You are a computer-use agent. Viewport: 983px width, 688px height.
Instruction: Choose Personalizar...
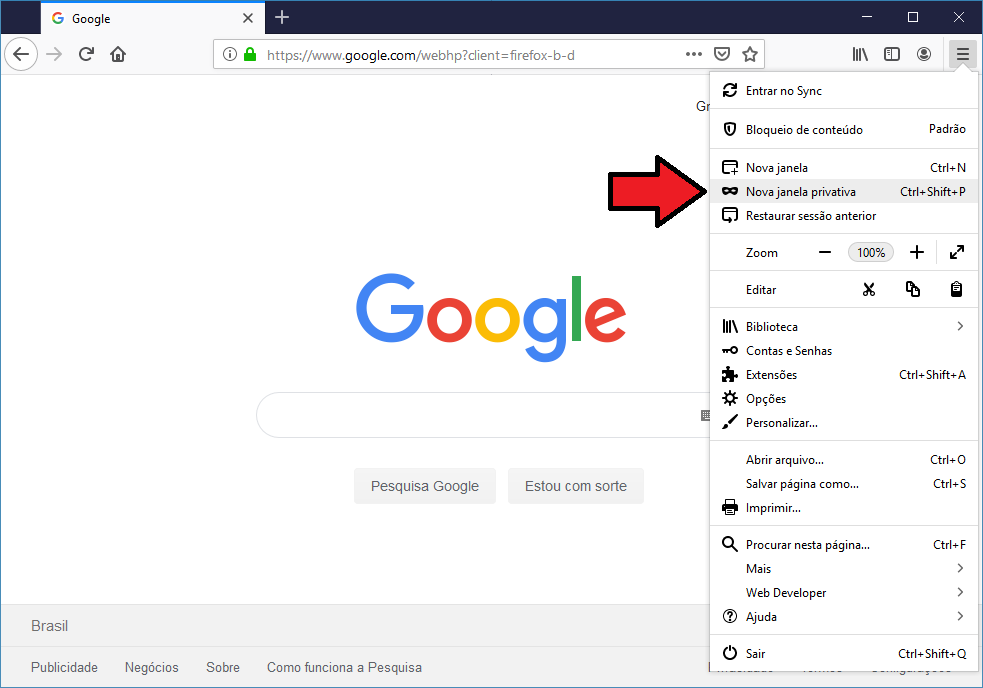(844, 423)
